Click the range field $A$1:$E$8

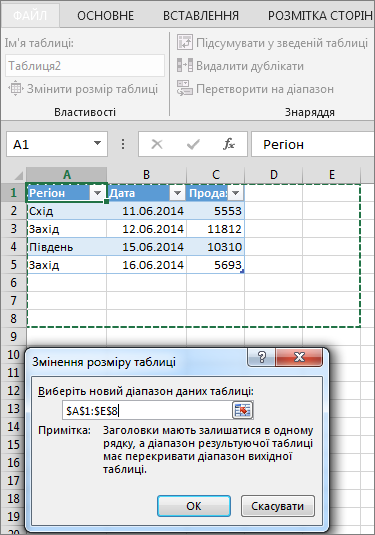147,411
